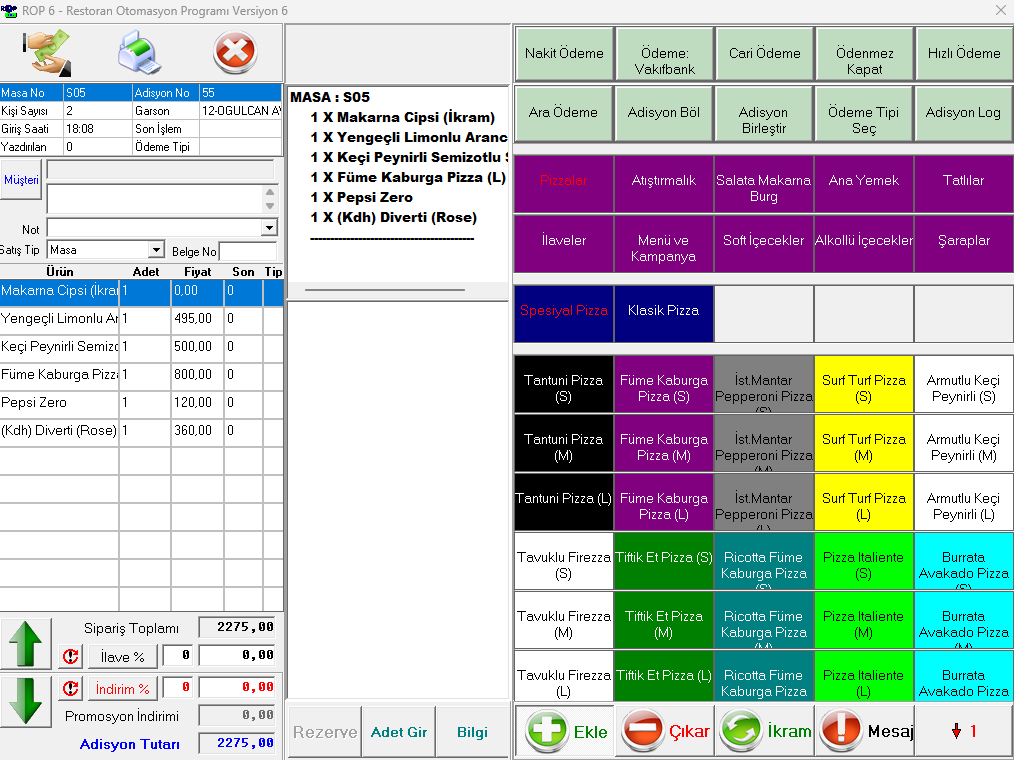Image resolution: width=1014 pixels, height=760 pixels.
Task: Click the red X cancel icon
Action: [235, 53]
